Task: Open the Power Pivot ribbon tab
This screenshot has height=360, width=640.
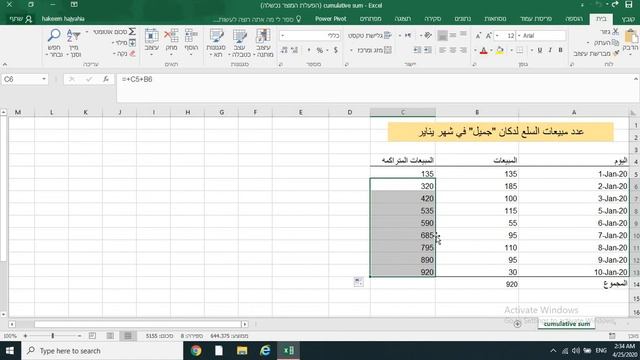Action: [x=331, y=19]
